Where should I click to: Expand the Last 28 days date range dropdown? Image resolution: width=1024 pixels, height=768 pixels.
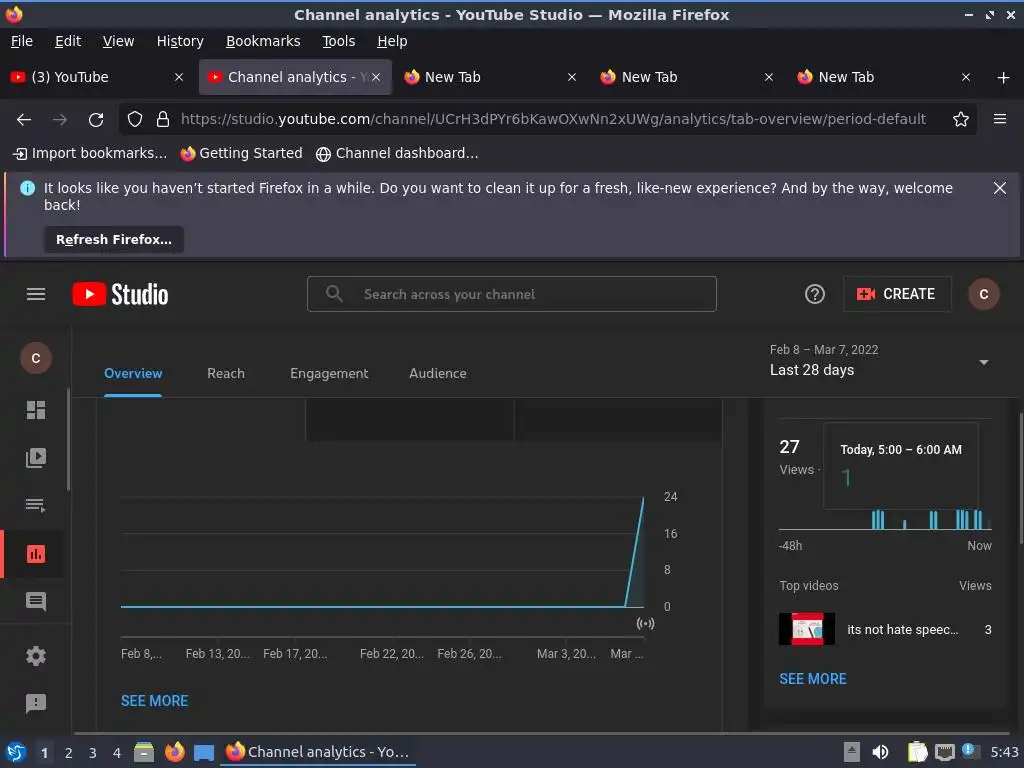click(984, 362)
